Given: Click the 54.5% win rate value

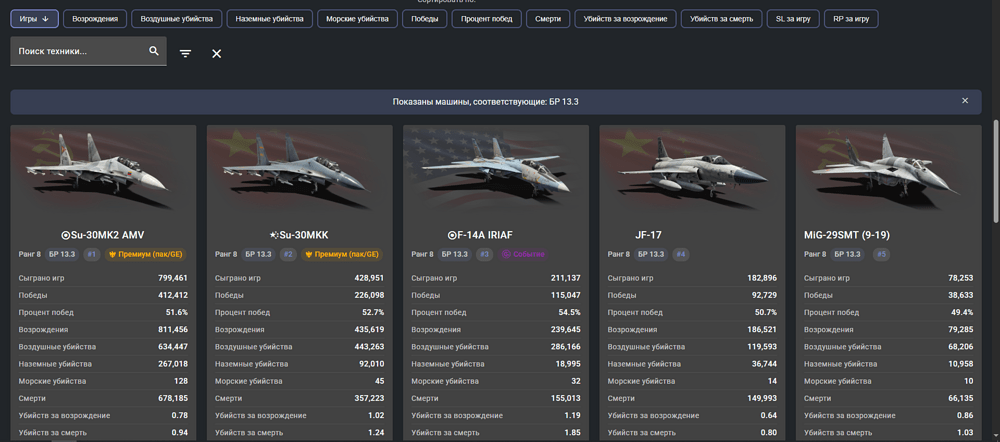Looking at the screenshot, I should pyautogui.click(x=570, y=313).
